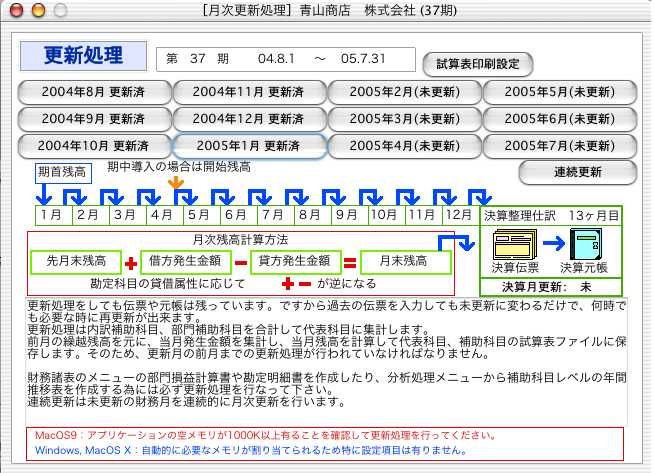Click the red plus sign icon
Viewport: 654px width, 473px height.
tap(130, 264)
